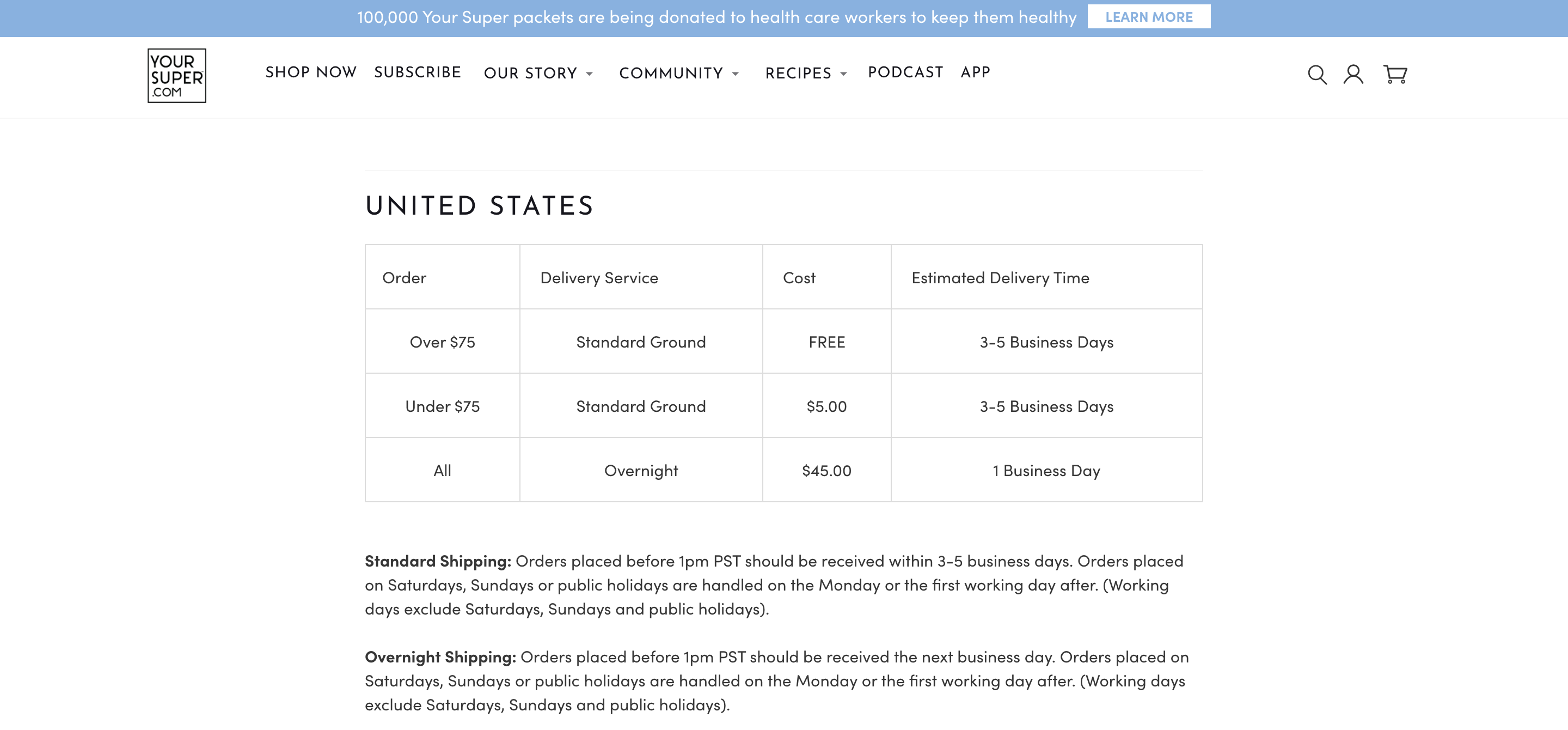Select the 1 Business Day cell
This screenshot has height=730, width=1568.
click(1046, 470)
